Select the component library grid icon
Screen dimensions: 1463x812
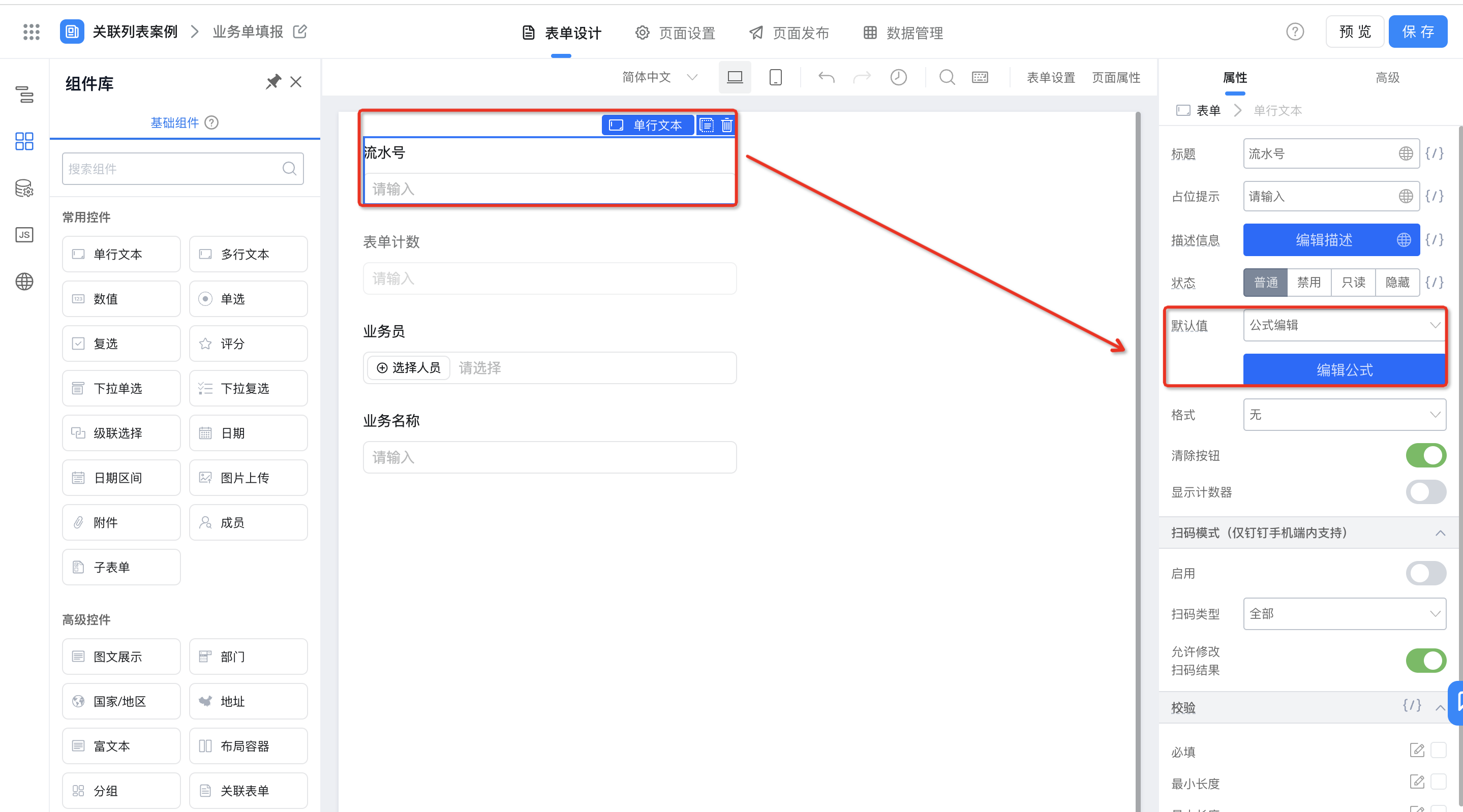[24, 141]
